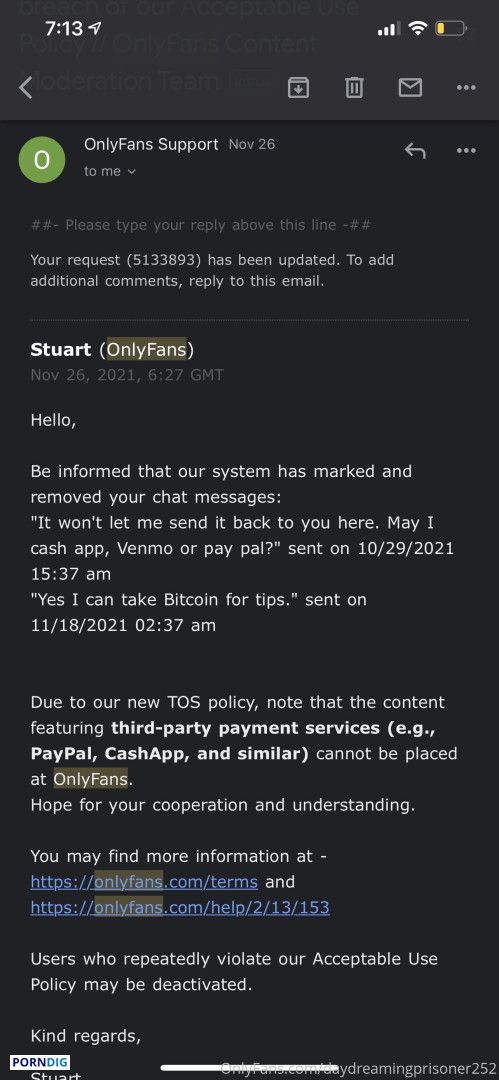Mark the email unread via the envelope icon
Viewport: 499px width, 1080px height.
tap(410, 87)
